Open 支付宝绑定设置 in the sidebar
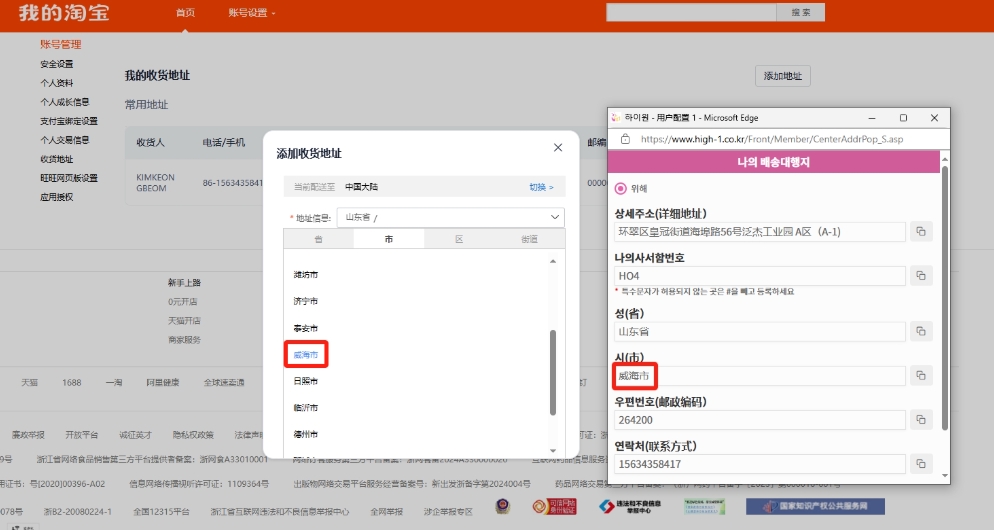The width and height of the screenshot is (994, 530). [68, 121]
